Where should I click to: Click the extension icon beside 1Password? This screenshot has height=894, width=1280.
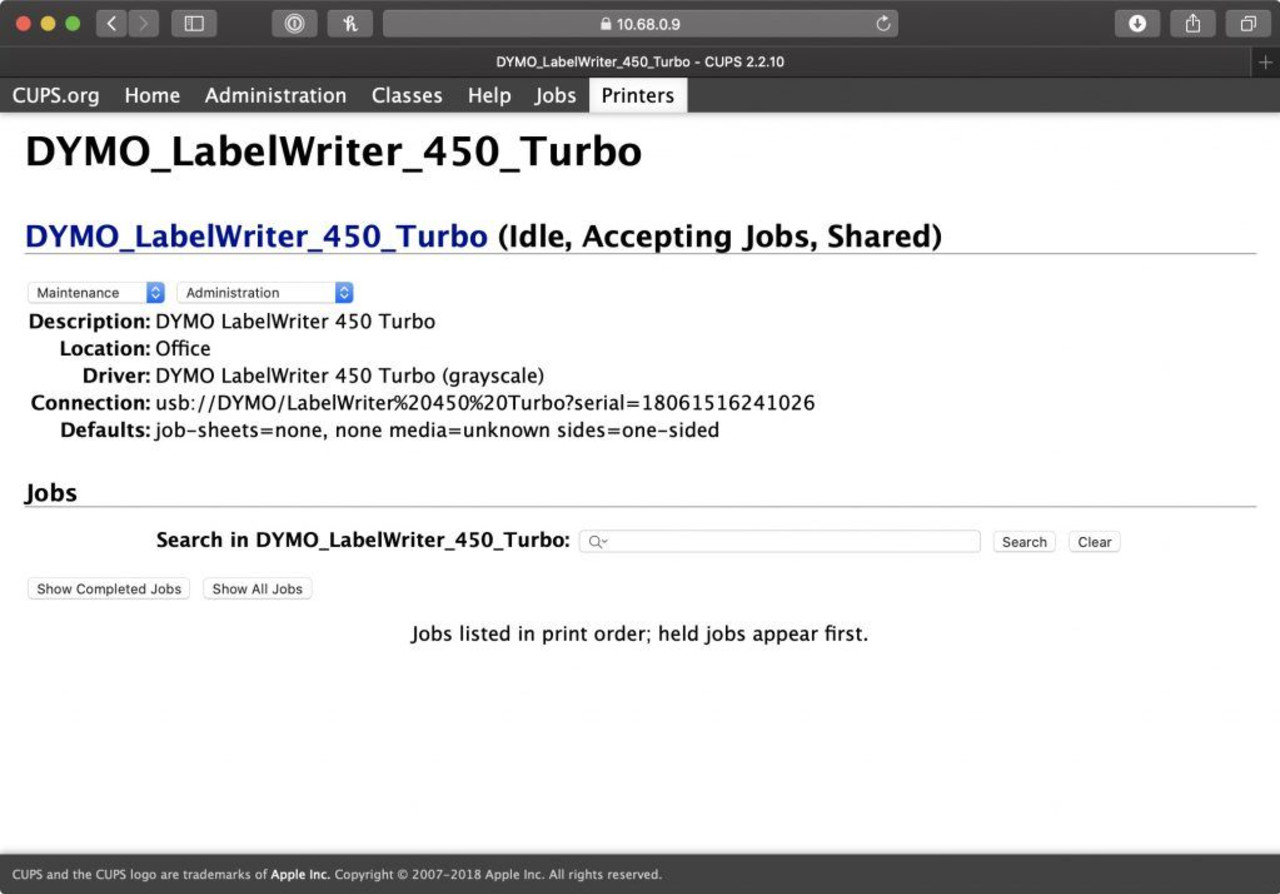[x=350, y=23]
